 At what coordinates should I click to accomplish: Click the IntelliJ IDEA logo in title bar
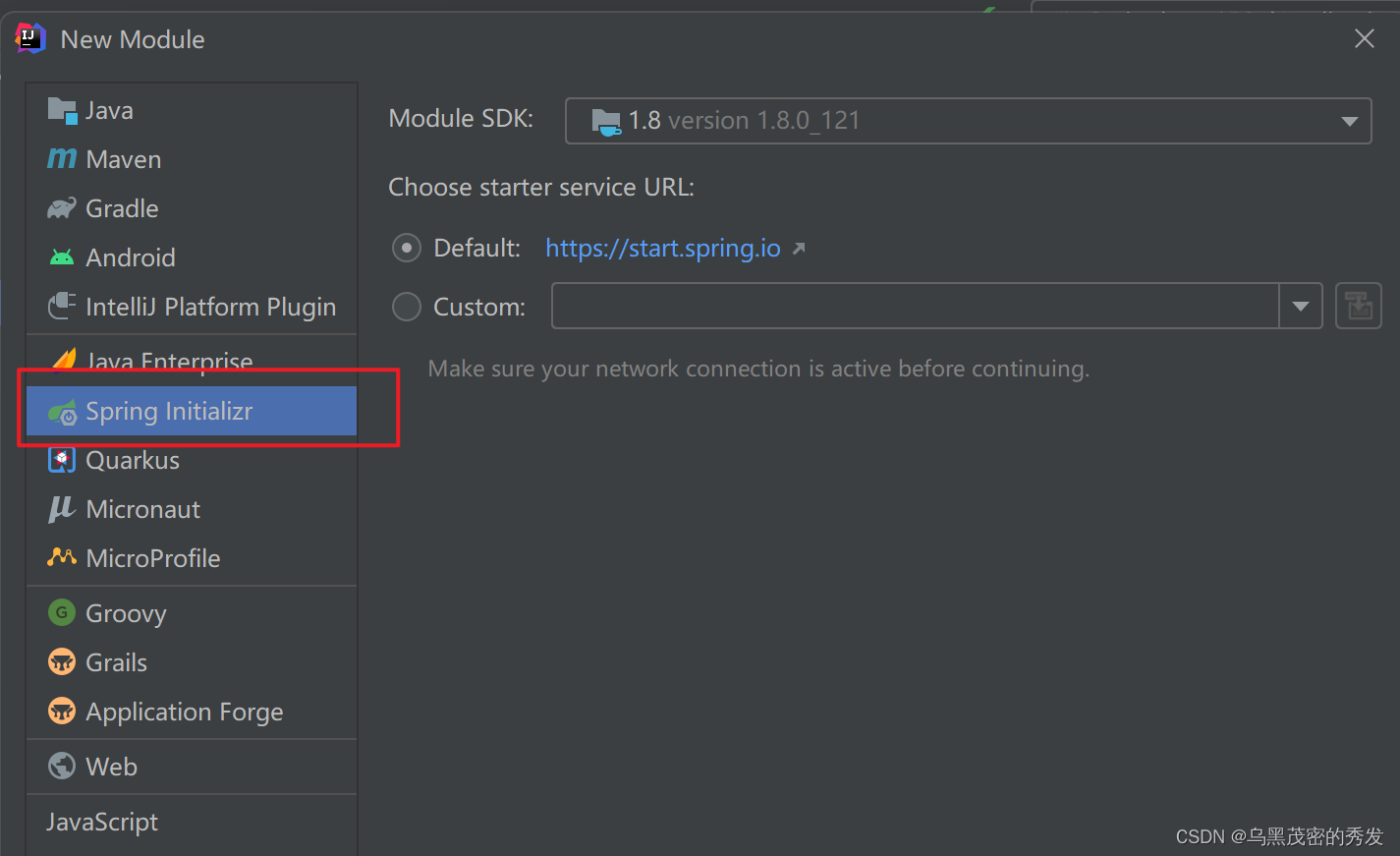[x=30, y=38]
